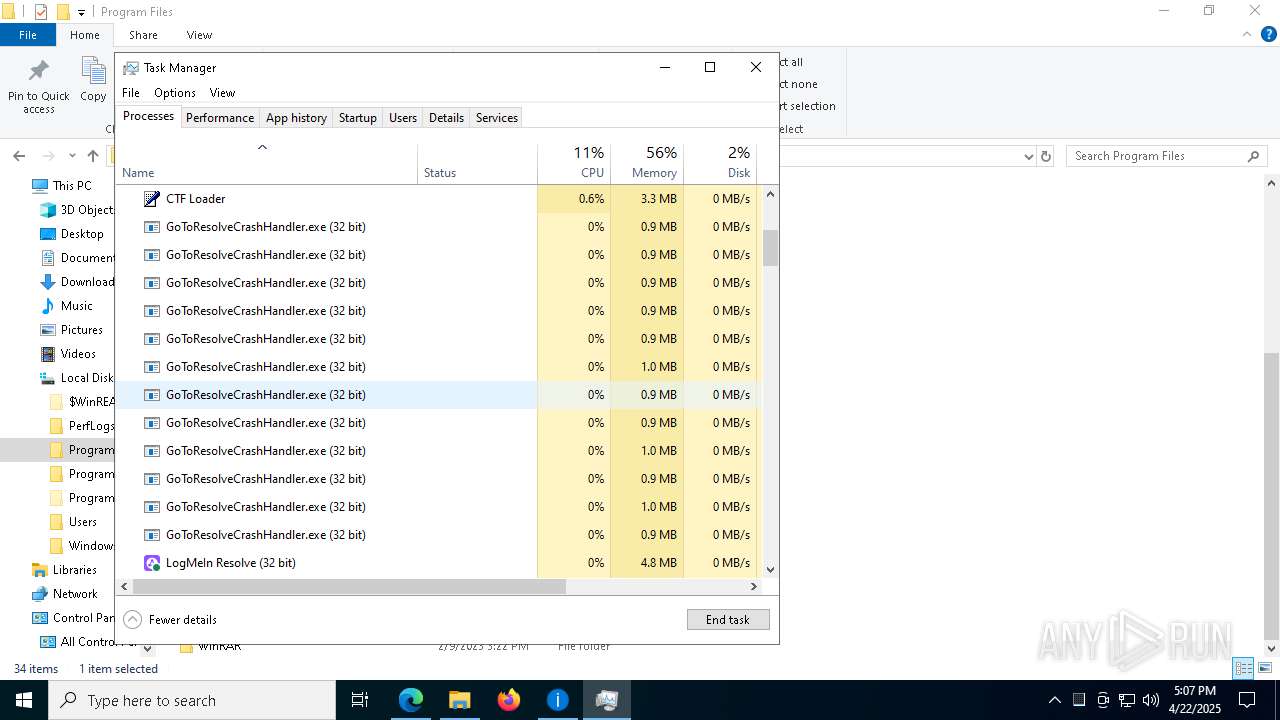The width and height of the screenshot is (1280, 720).
Task: Click the Explorer Back arrow
Action: click(x=19, y=156)
